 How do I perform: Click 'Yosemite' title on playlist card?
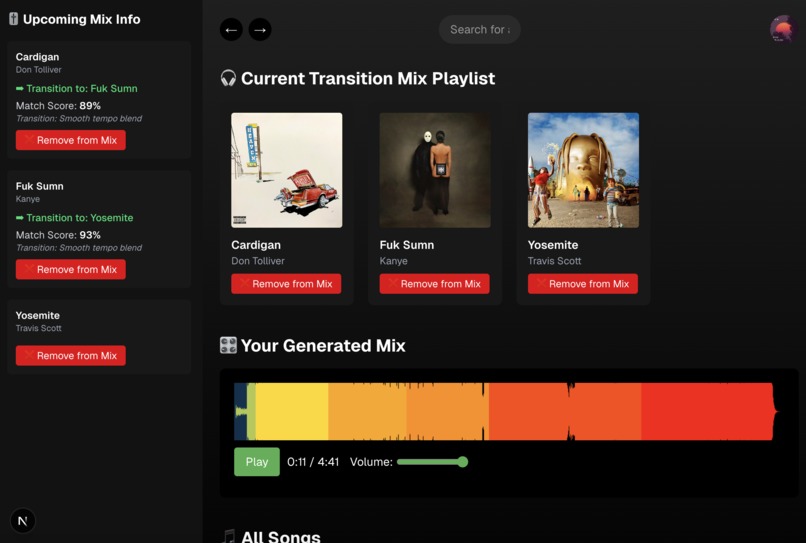pos(553,245)
